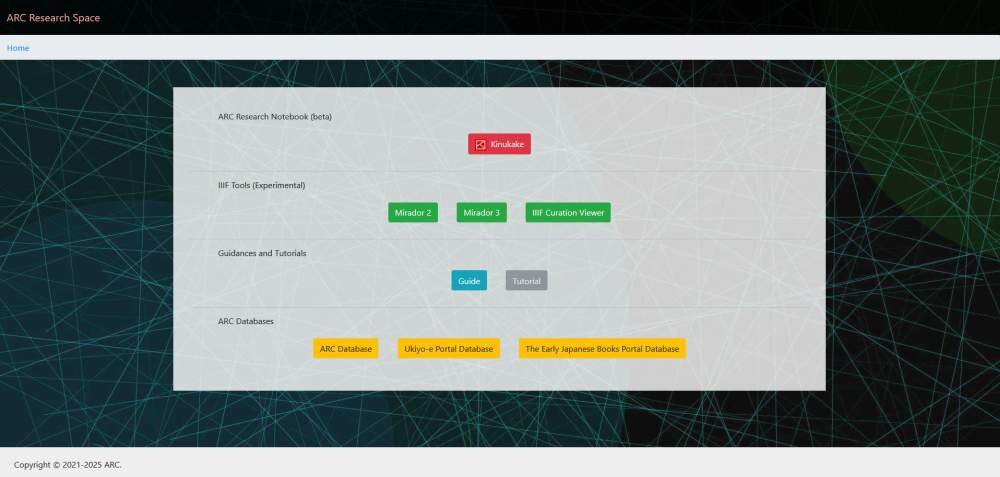Viewport: 1000px width, 477px height.
Task: Click the ARC Research Notebook (beta) heading
Action: coord(275,117)
